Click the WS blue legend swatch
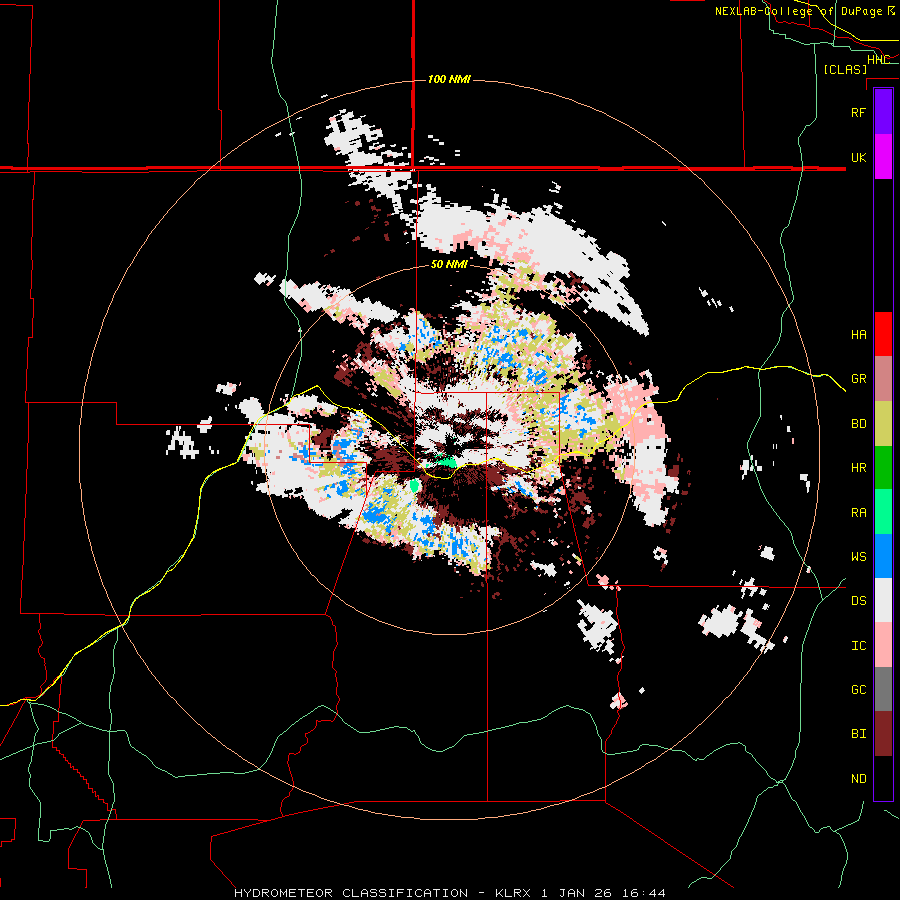Screen dimensions: 900x900 [x=883, y=556]
